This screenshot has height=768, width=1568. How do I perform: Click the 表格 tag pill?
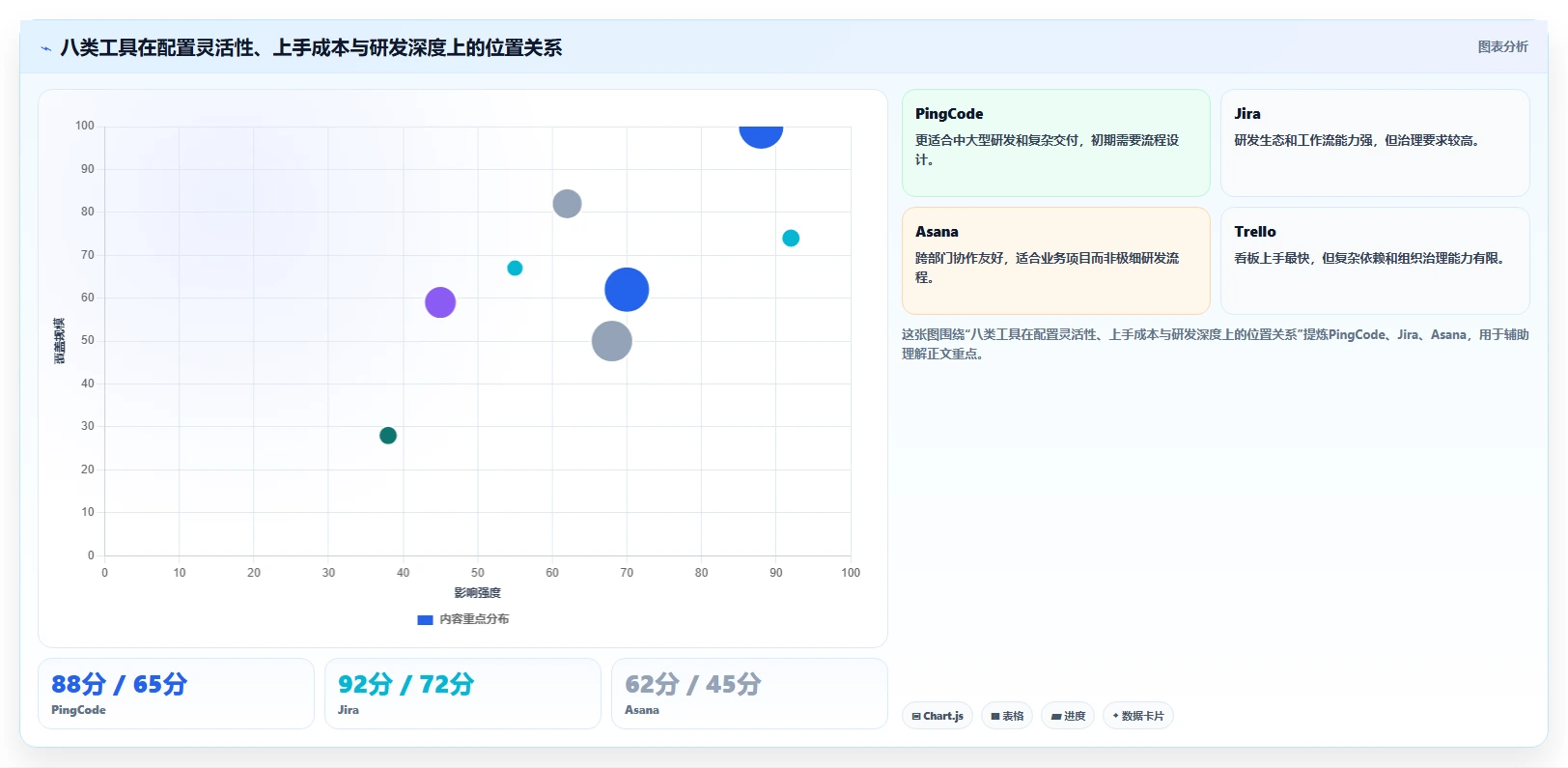[1007, 716]
